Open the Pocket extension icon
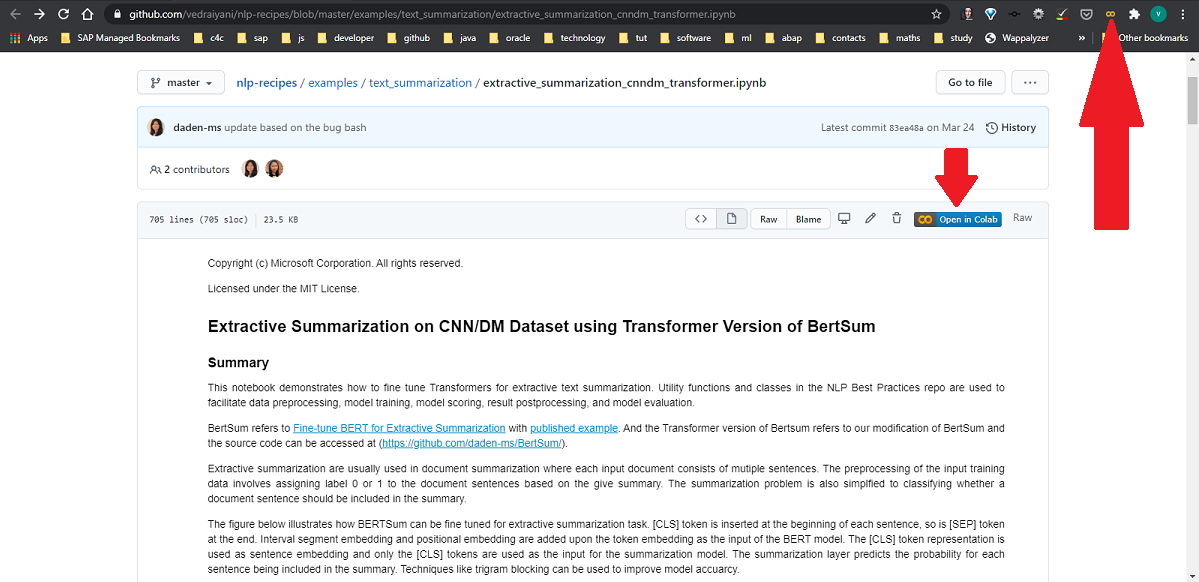1199x582 pixels. click(1086, 14)
